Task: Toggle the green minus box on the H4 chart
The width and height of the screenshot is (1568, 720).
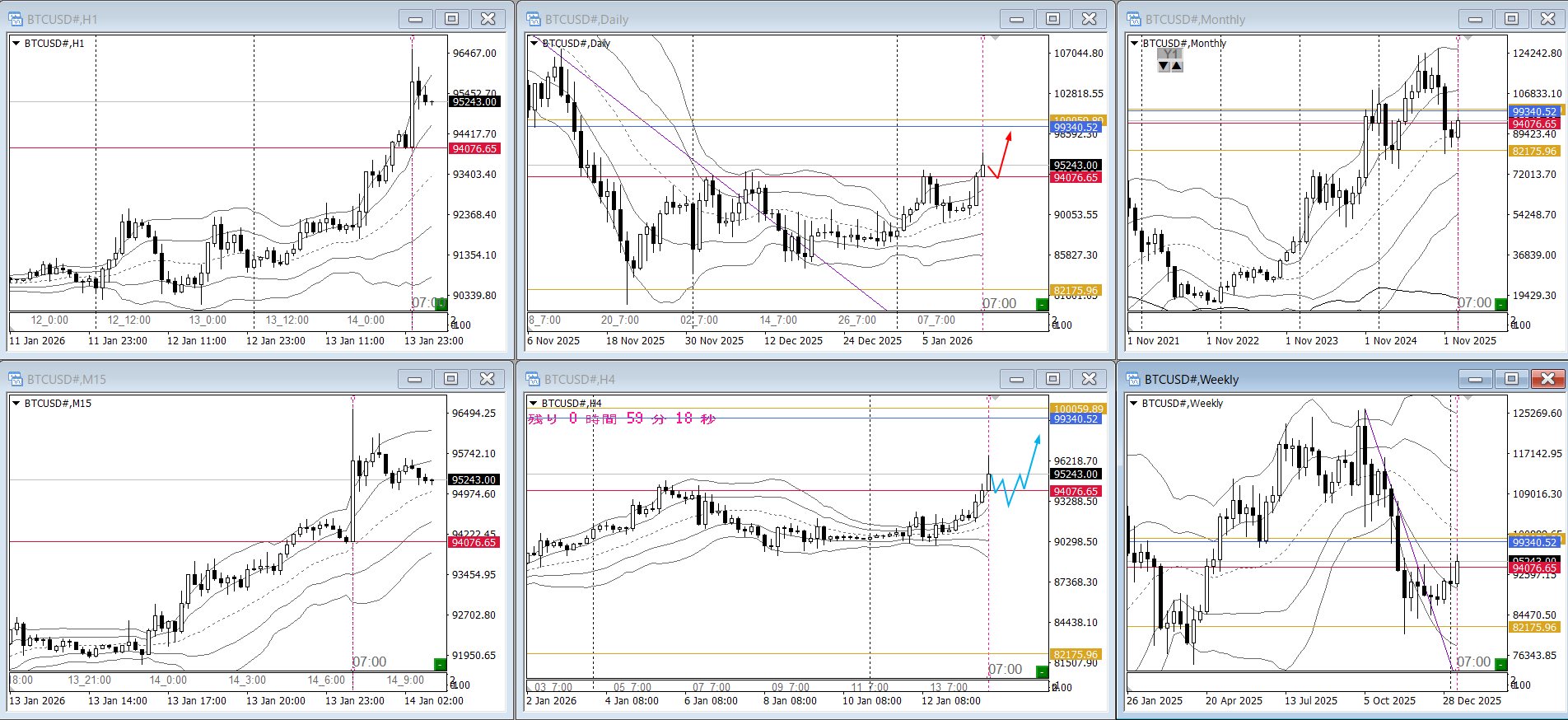Action: coord(1042,671)
